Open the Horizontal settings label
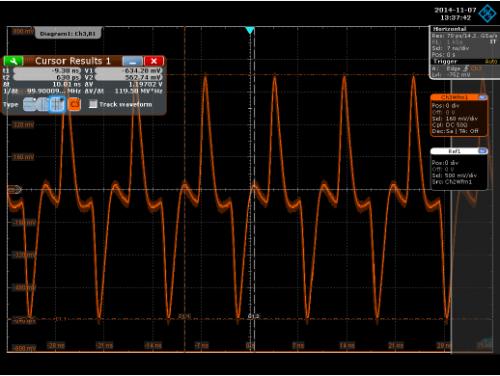The width and height of the screenshot is (500, 376). point(449,29)
